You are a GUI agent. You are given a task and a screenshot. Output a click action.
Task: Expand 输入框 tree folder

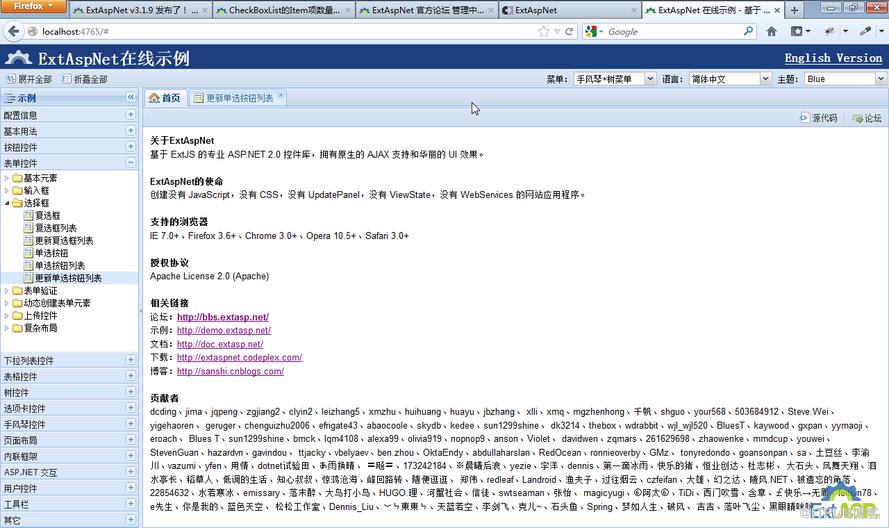coord(7,191)
